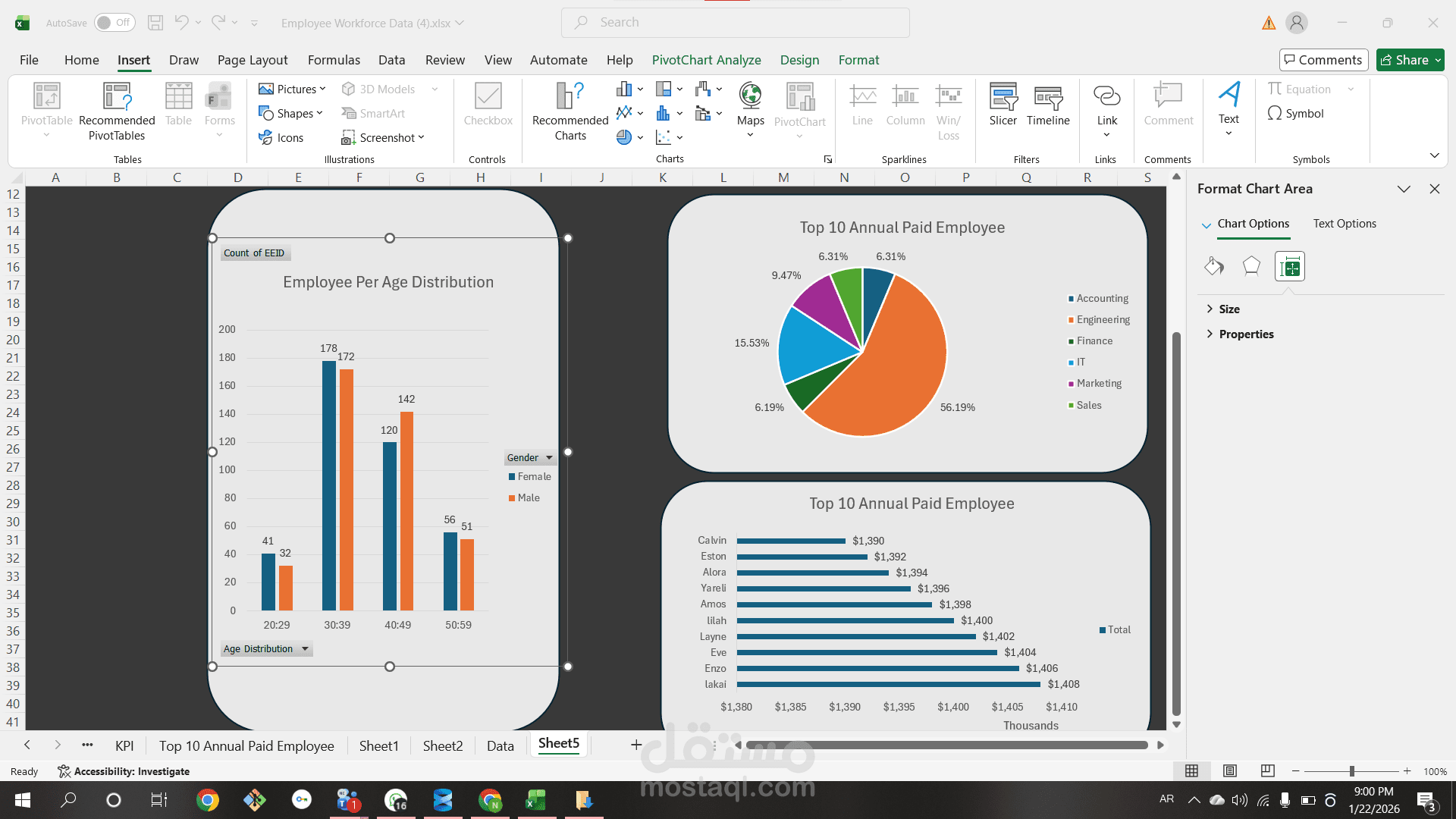Click the Undo arrow

point(181,23)
